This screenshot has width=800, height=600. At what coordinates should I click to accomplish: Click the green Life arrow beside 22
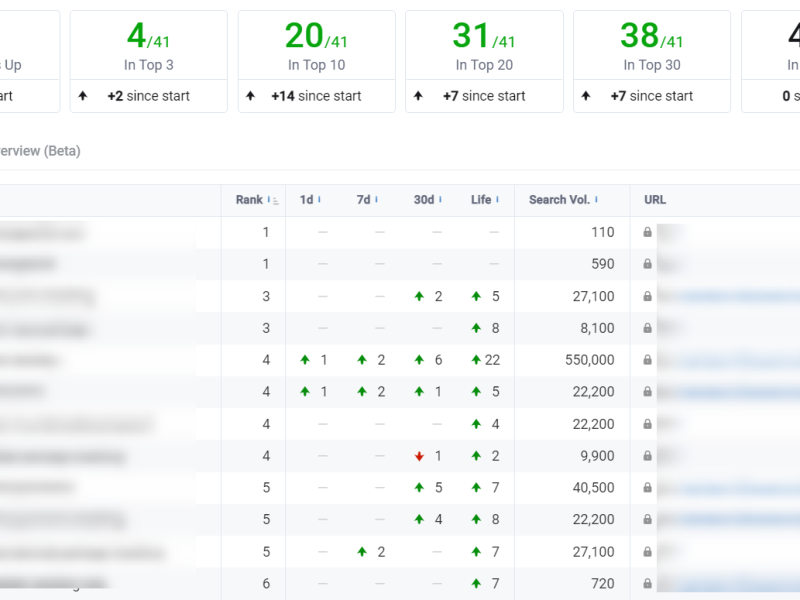(x=476, y=360)
